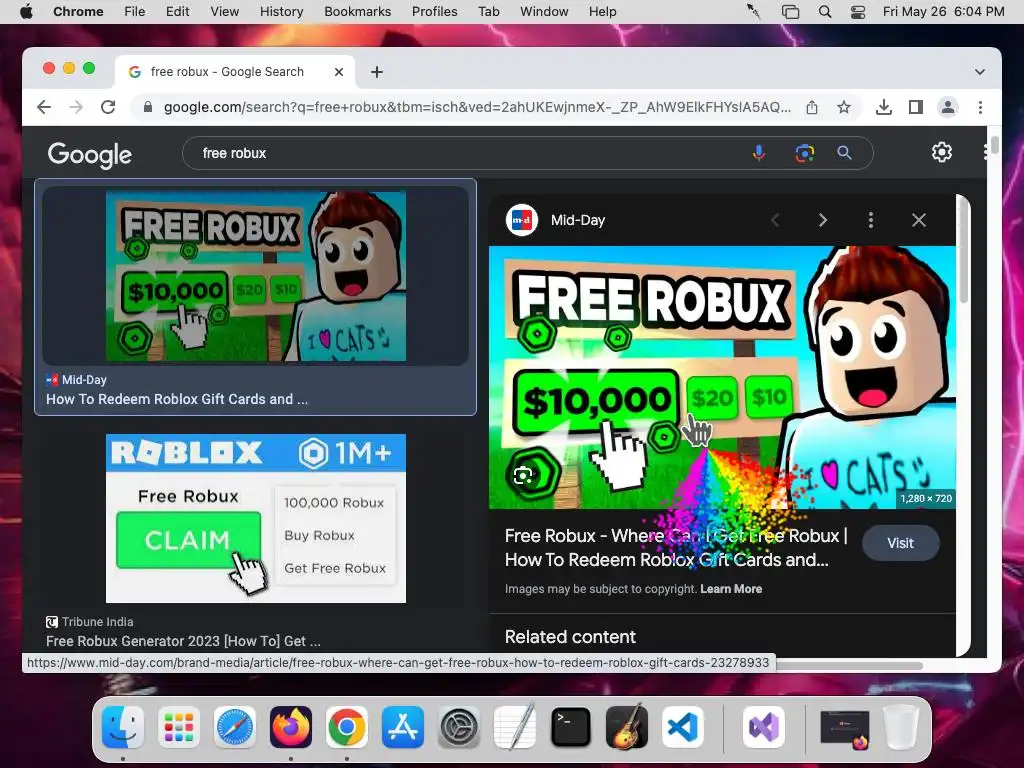Open the History menu
Screen dimensions: 1024x768
281,12
